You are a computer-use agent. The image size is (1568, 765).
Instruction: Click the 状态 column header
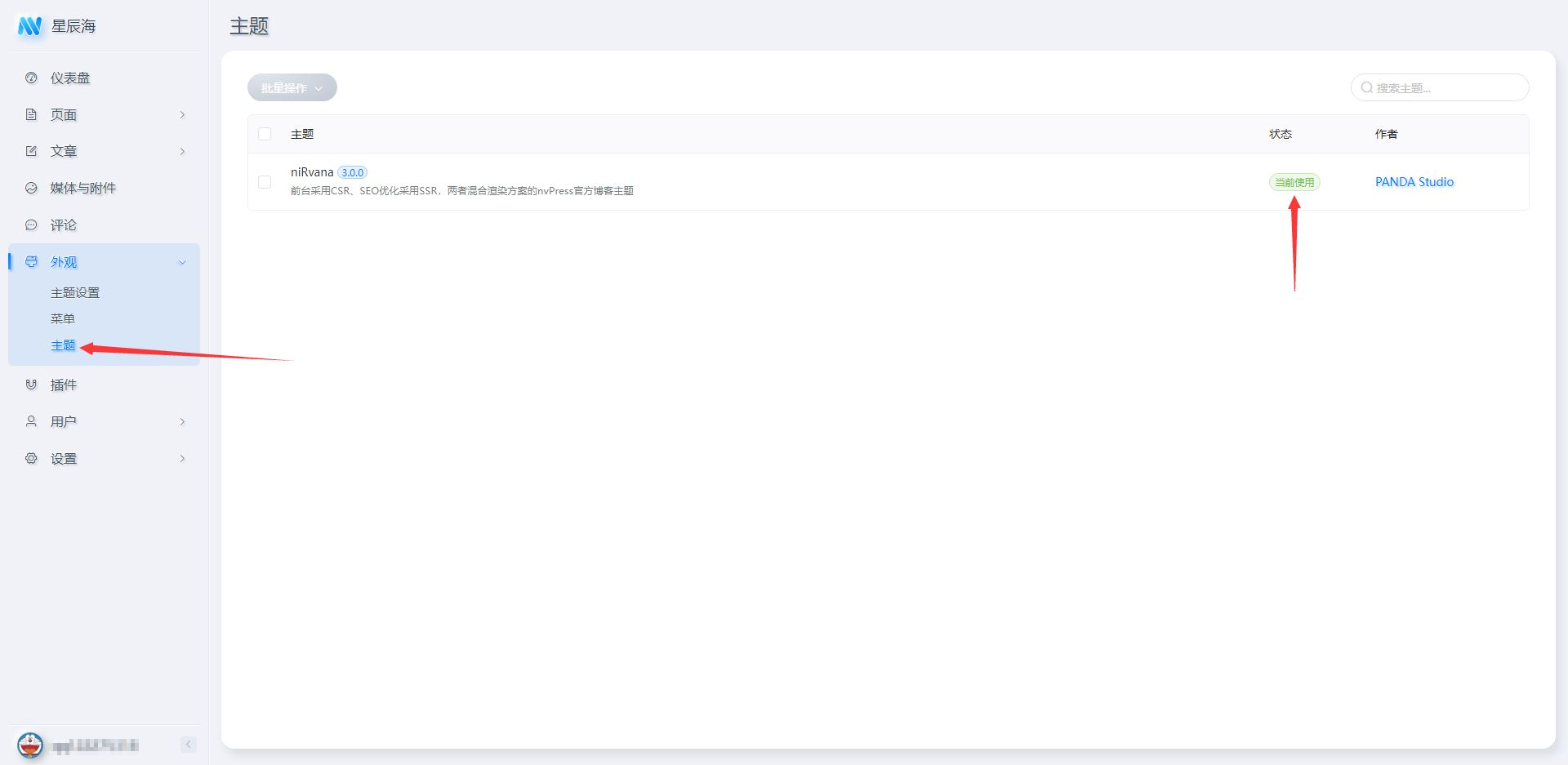click(x=1281, y=134)
